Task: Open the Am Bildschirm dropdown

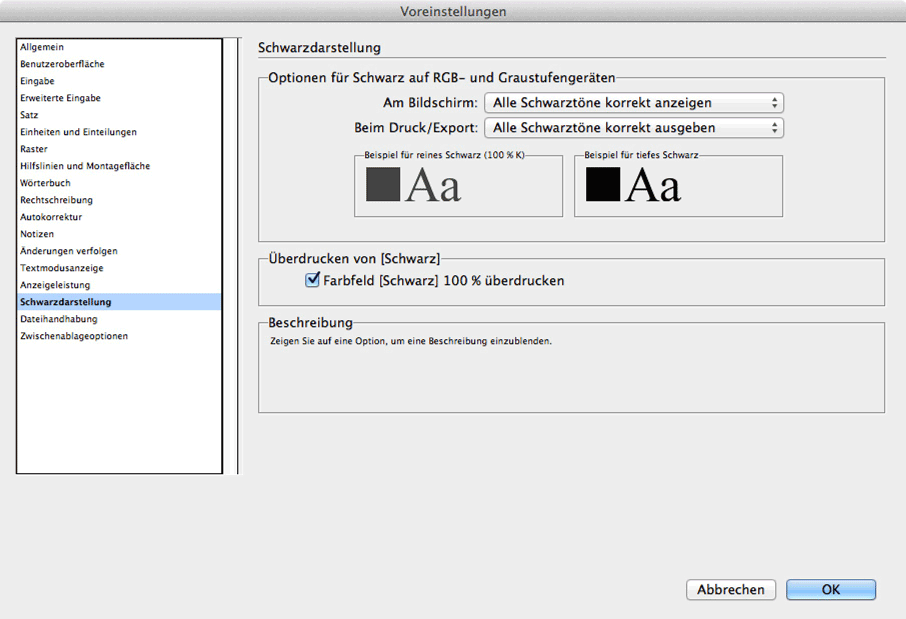Action: 634,103
